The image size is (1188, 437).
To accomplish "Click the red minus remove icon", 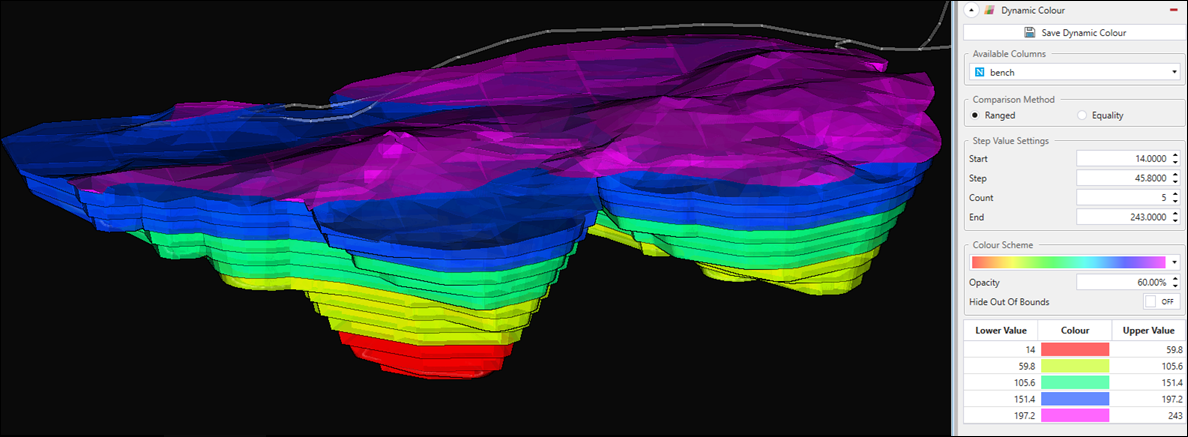I will (x=1174, y=10).
